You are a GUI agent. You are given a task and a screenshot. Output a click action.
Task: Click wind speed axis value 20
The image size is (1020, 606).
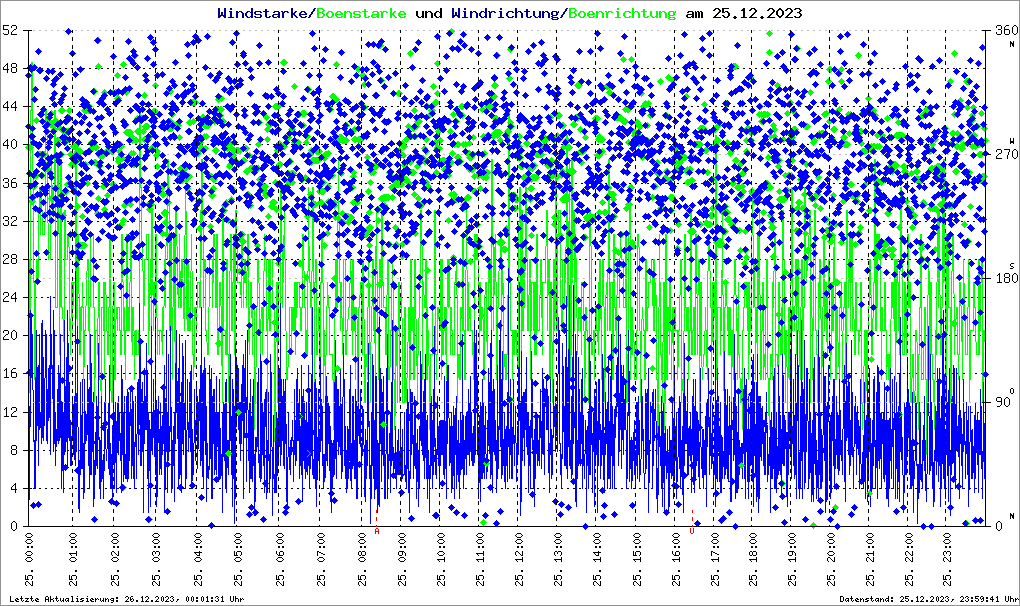[x=9, y=336]
